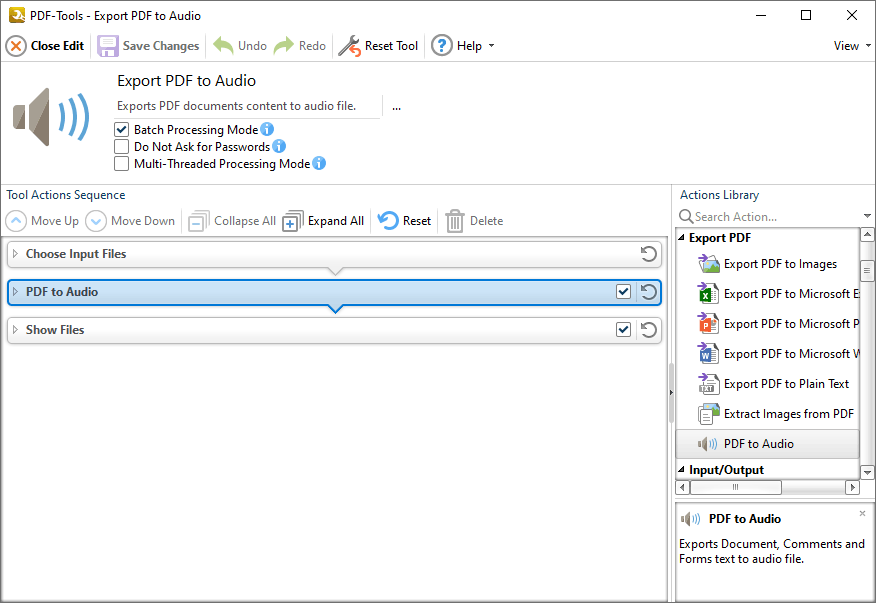Screen dimensions: 876x603
Task: Click the horizontal scrollbar thumb in Actions Library
Action: click(x=736, y=487)
